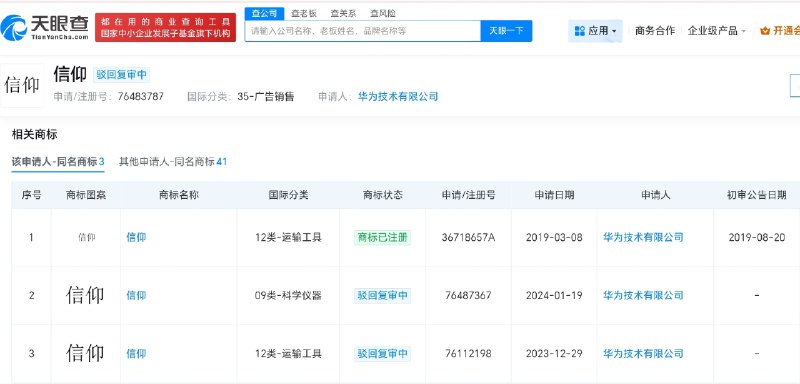Click row 1 12类-运输工具 cell
Image resolution: width=800 pixels, height=384 pixels.
288,237
